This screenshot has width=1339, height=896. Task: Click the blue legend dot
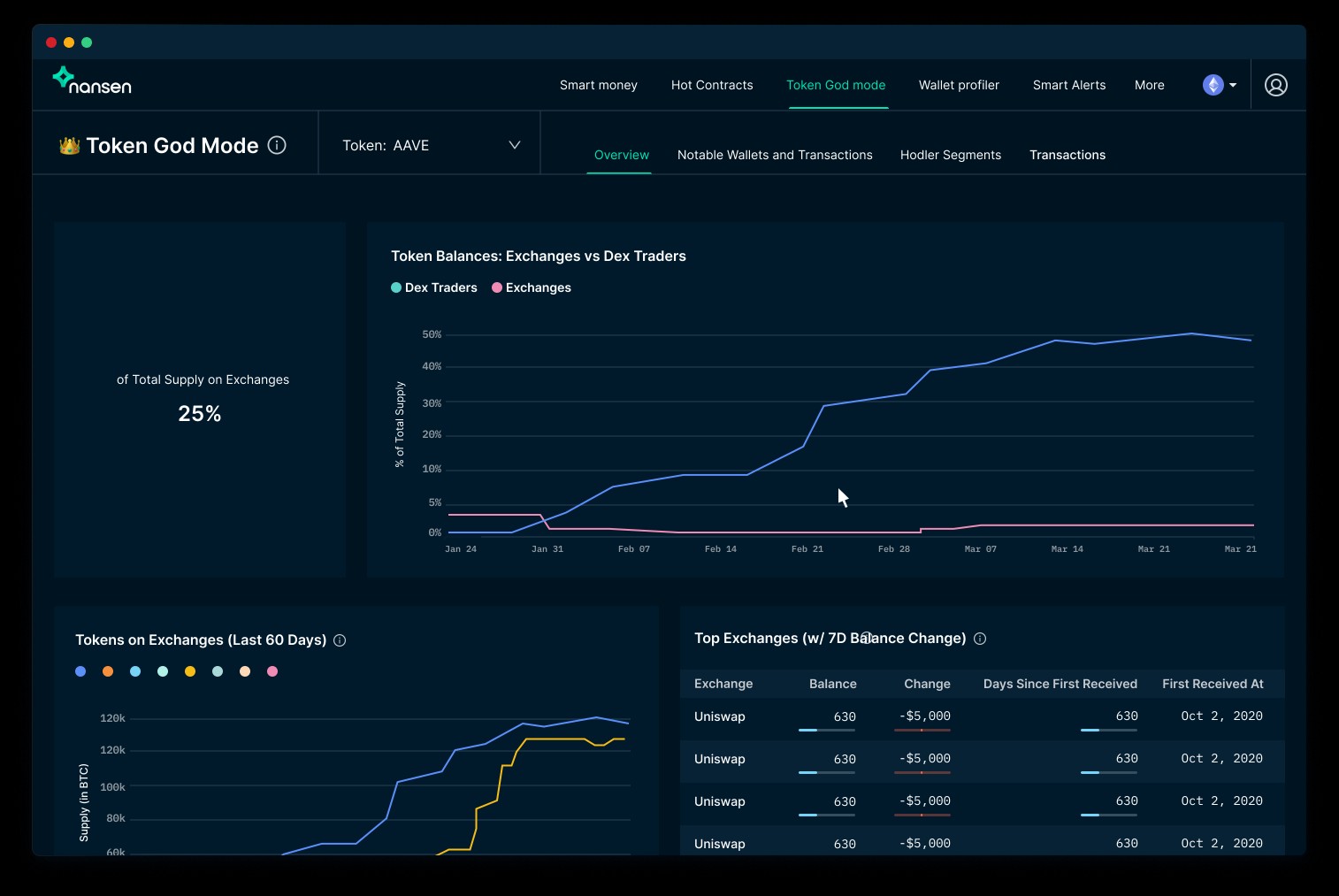point(80,671)
